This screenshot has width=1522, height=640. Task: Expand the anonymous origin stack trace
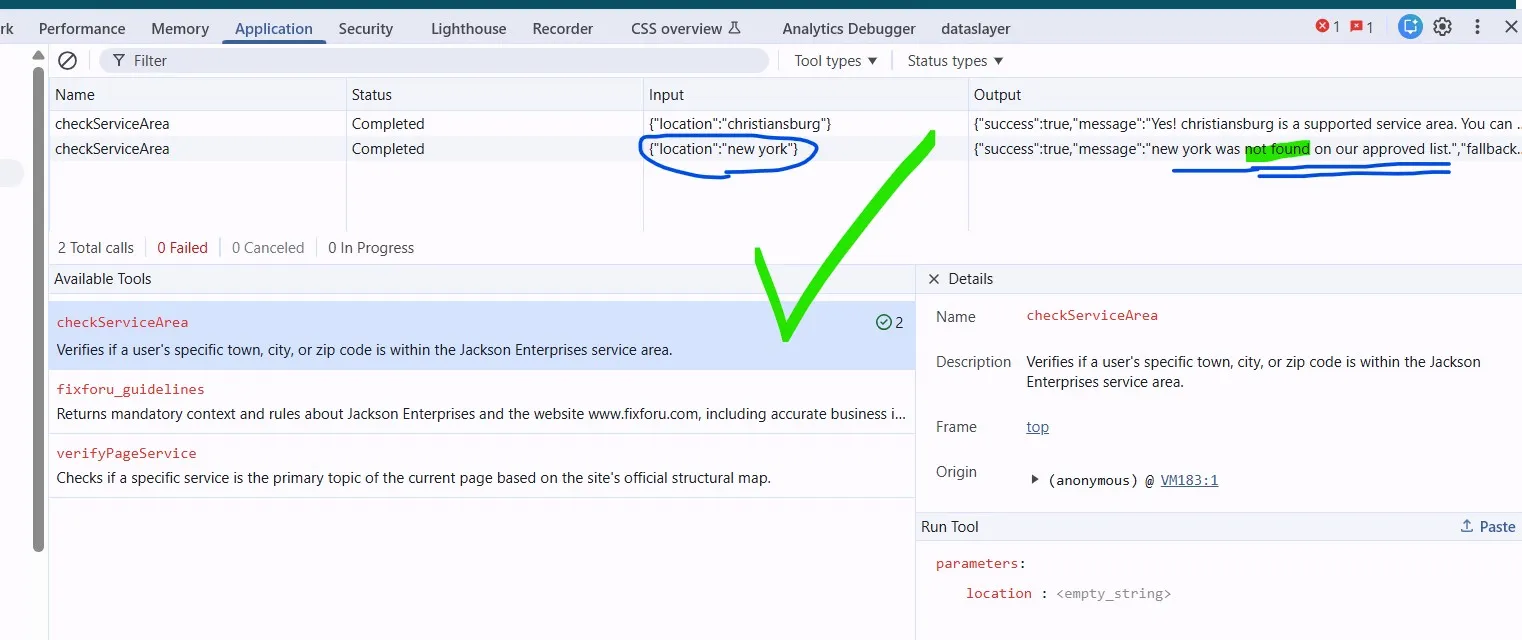[x=1035, y=480]
